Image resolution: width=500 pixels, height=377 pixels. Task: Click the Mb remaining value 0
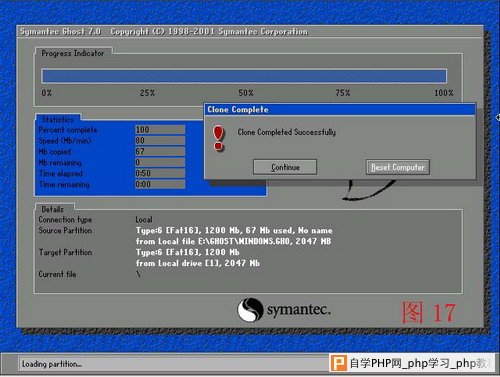pyautogui.click(x=160, y=163)
